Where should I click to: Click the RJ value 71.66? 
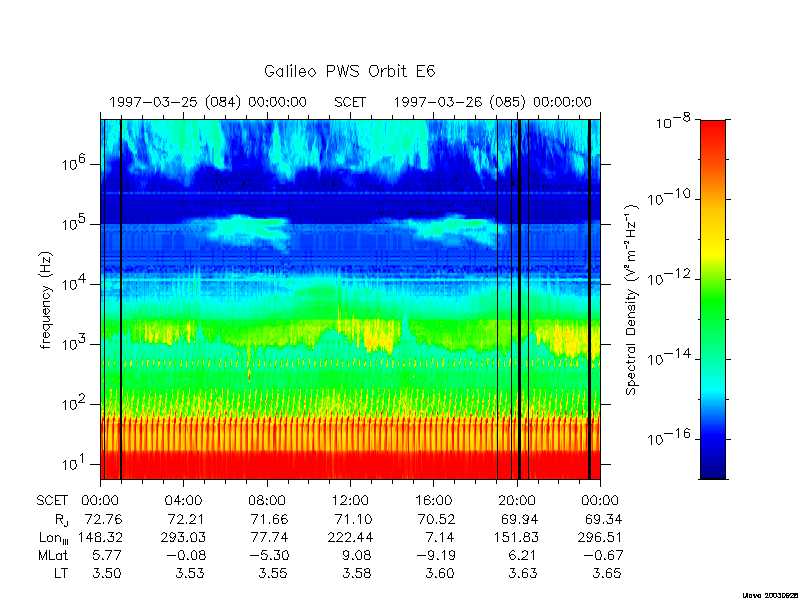click(x=269, y=519)
